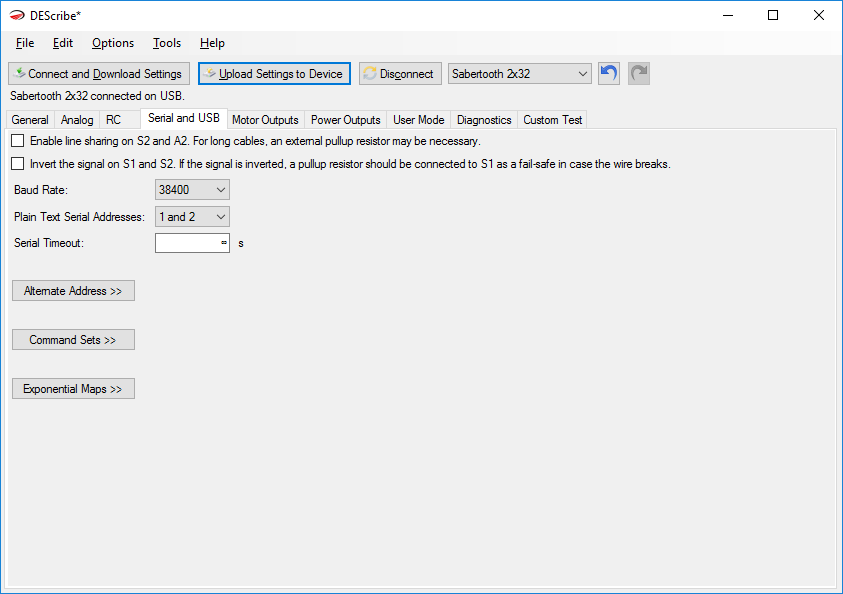Open the Tools menu
This screenshot has height=594, width=843.
167,43
